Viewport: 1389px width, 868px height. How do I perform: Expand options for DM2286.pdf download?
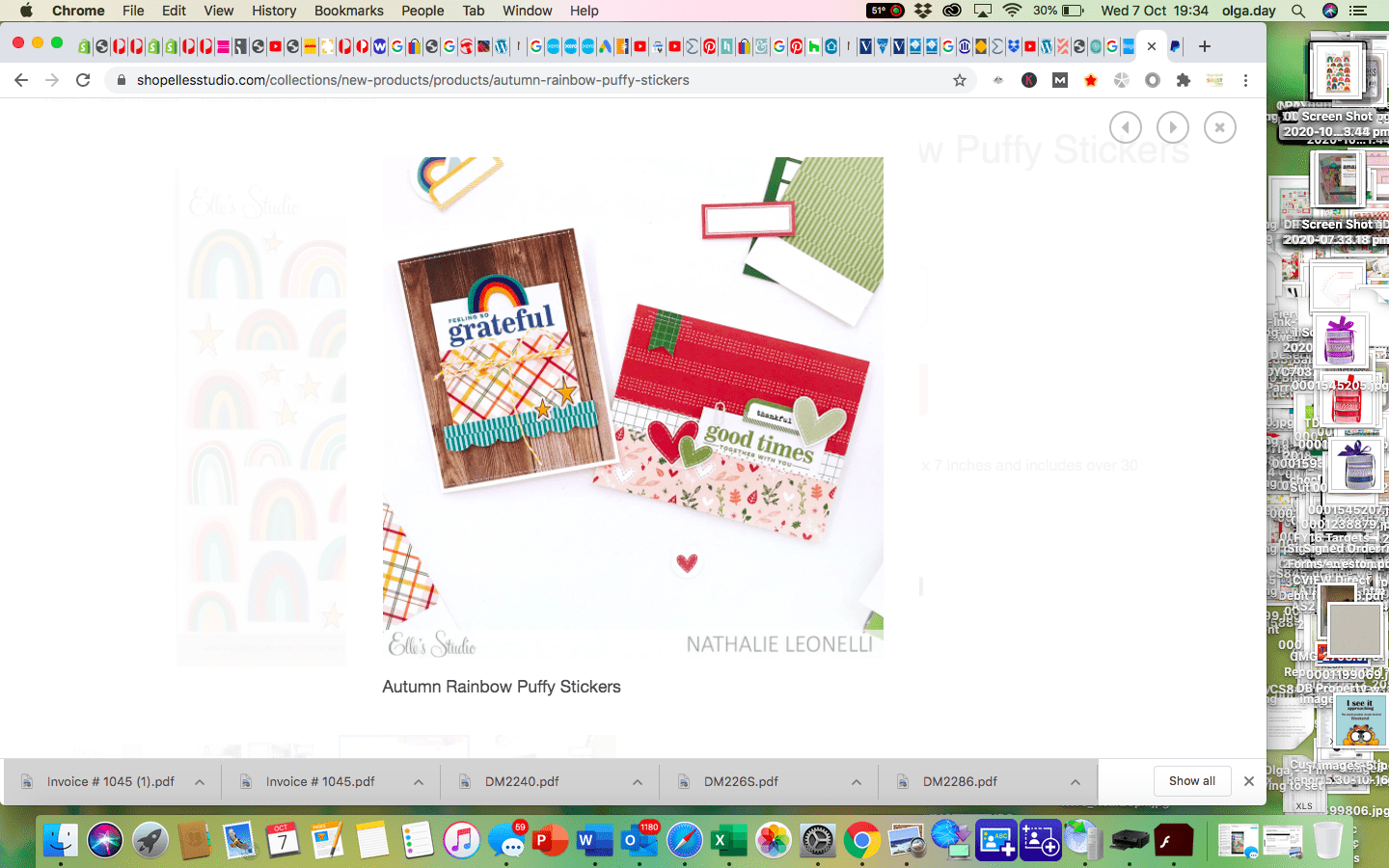coord(1076,782)
